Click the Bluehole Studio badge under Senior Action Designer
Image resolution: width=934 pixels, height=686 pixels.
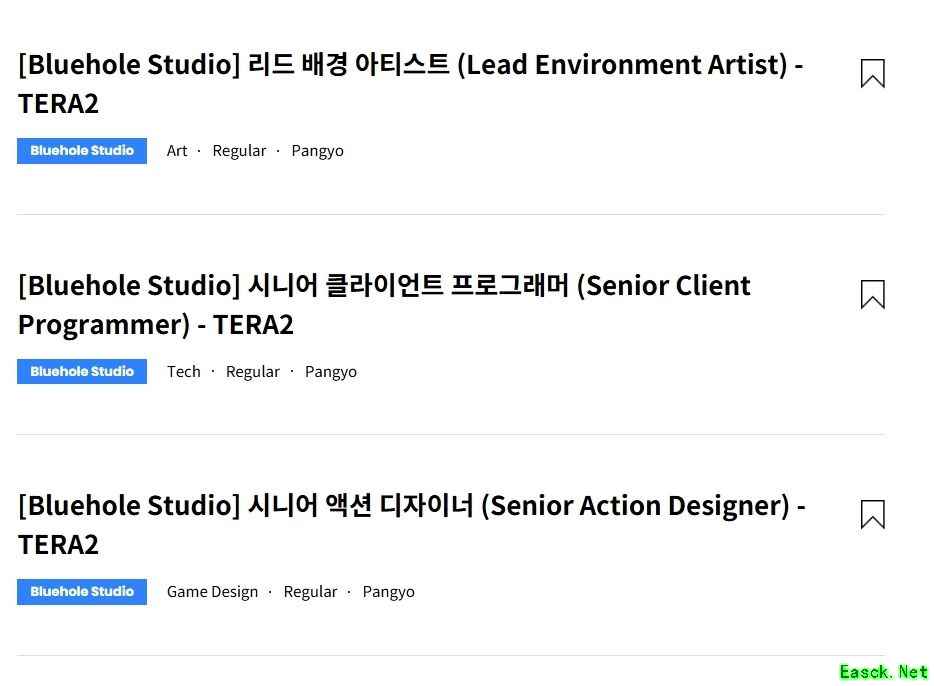[82, 591]
